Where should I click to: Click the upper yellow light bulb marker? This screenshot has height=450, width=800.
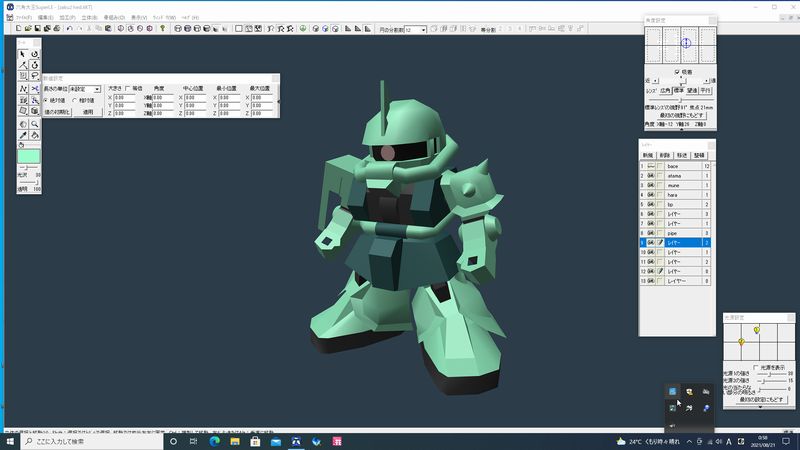757,331
